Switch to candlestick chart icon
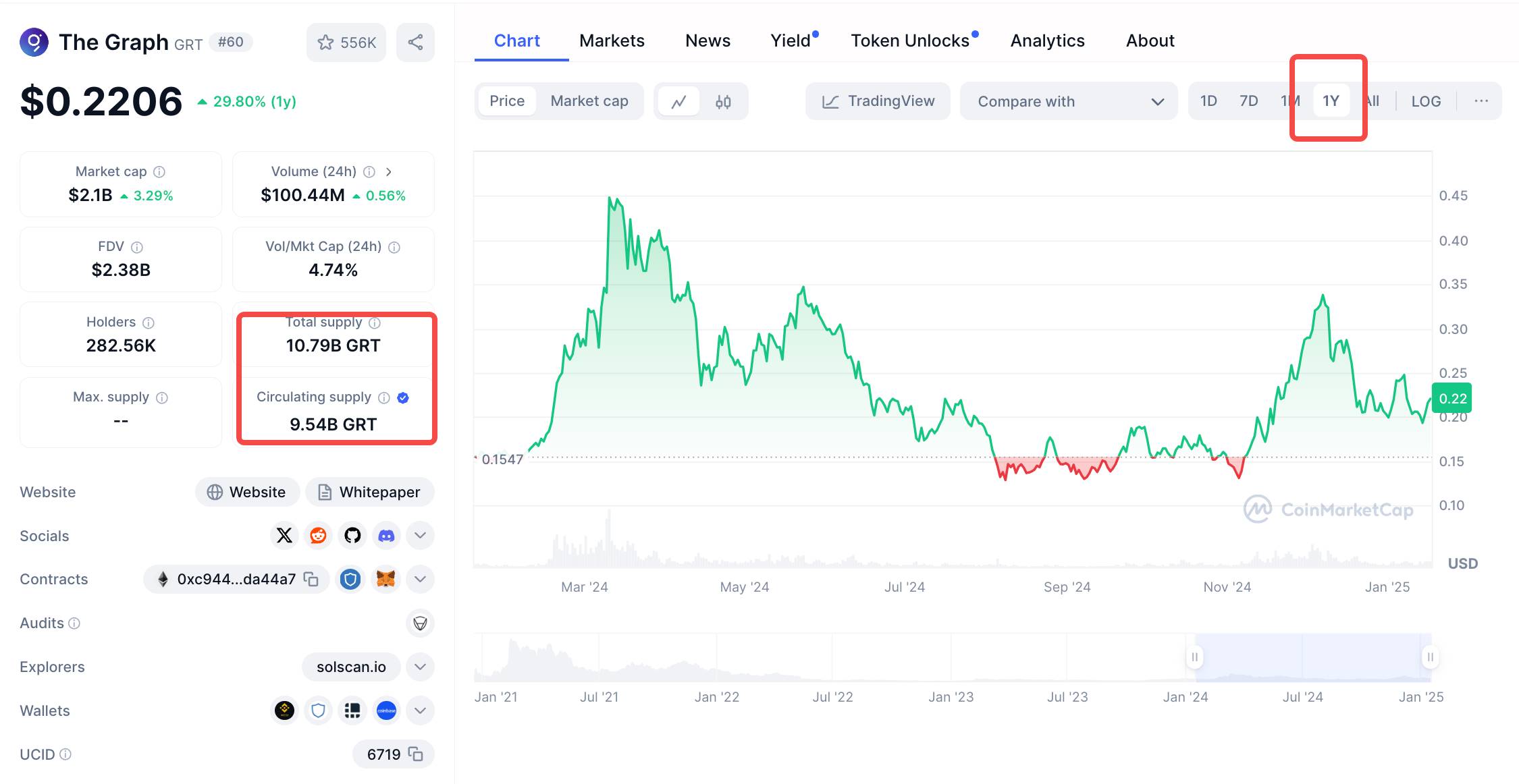The width and height of the screenshot is (1519, 784). click(723, 102)
